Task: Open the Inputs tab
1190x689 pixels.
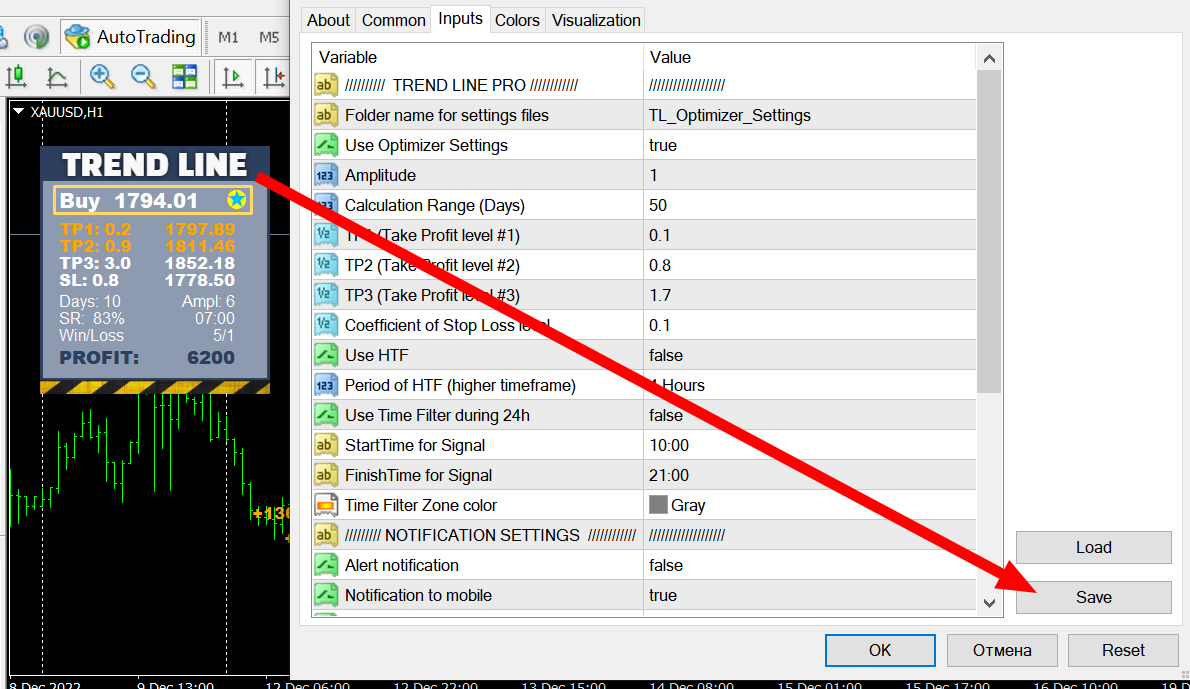Action: point(460,19)
